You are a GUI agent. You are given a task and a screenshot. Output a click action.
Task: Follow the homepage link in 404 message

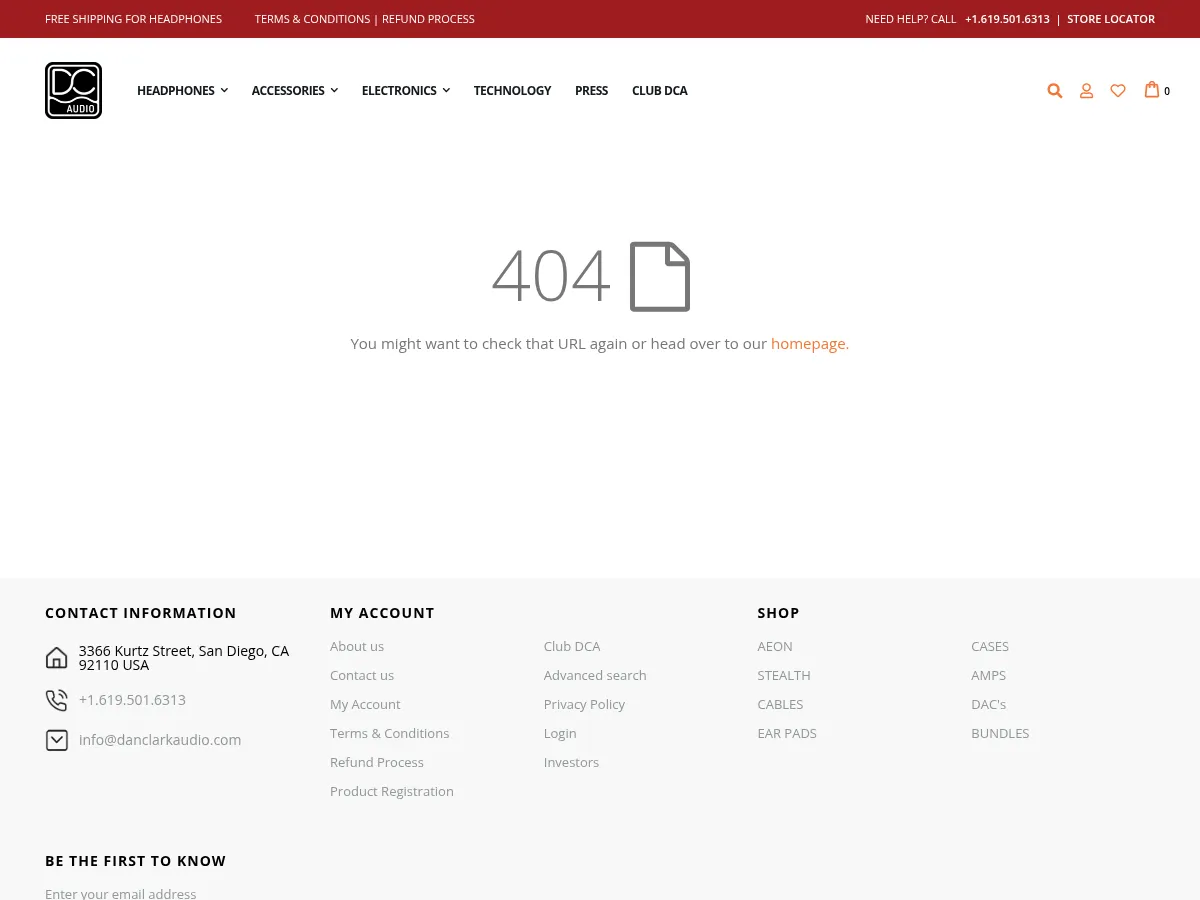coord(808,344)
